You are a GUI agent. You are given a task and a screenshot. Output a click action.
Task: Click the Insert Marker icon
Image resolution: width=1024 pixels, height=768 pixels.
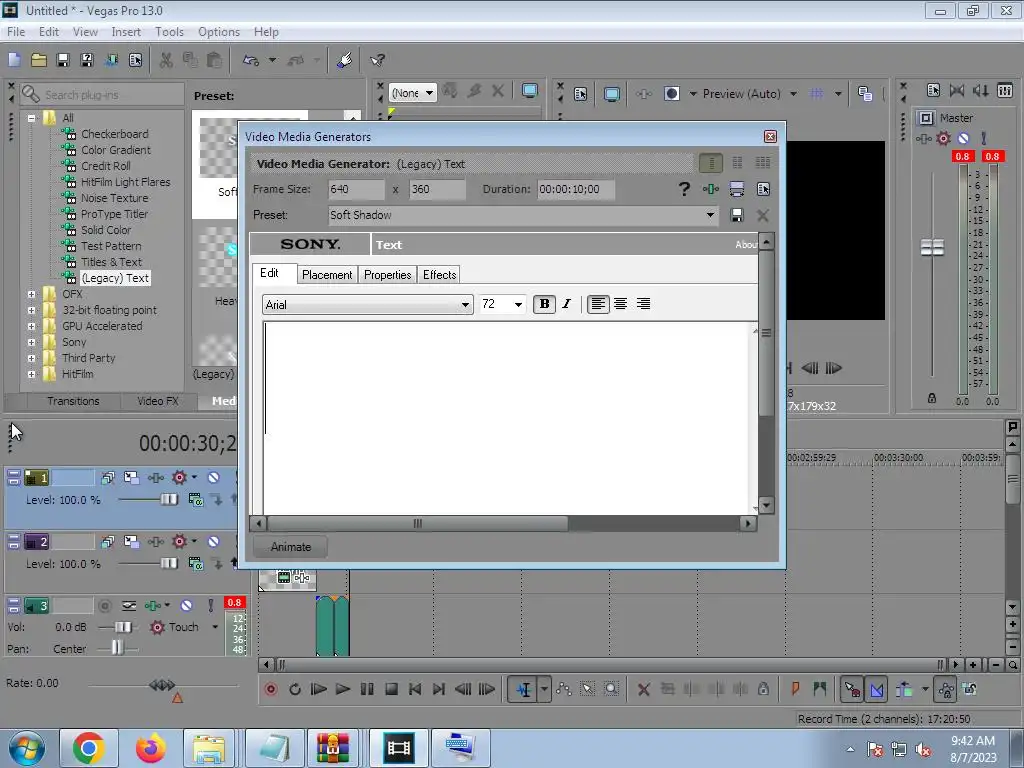795,689
